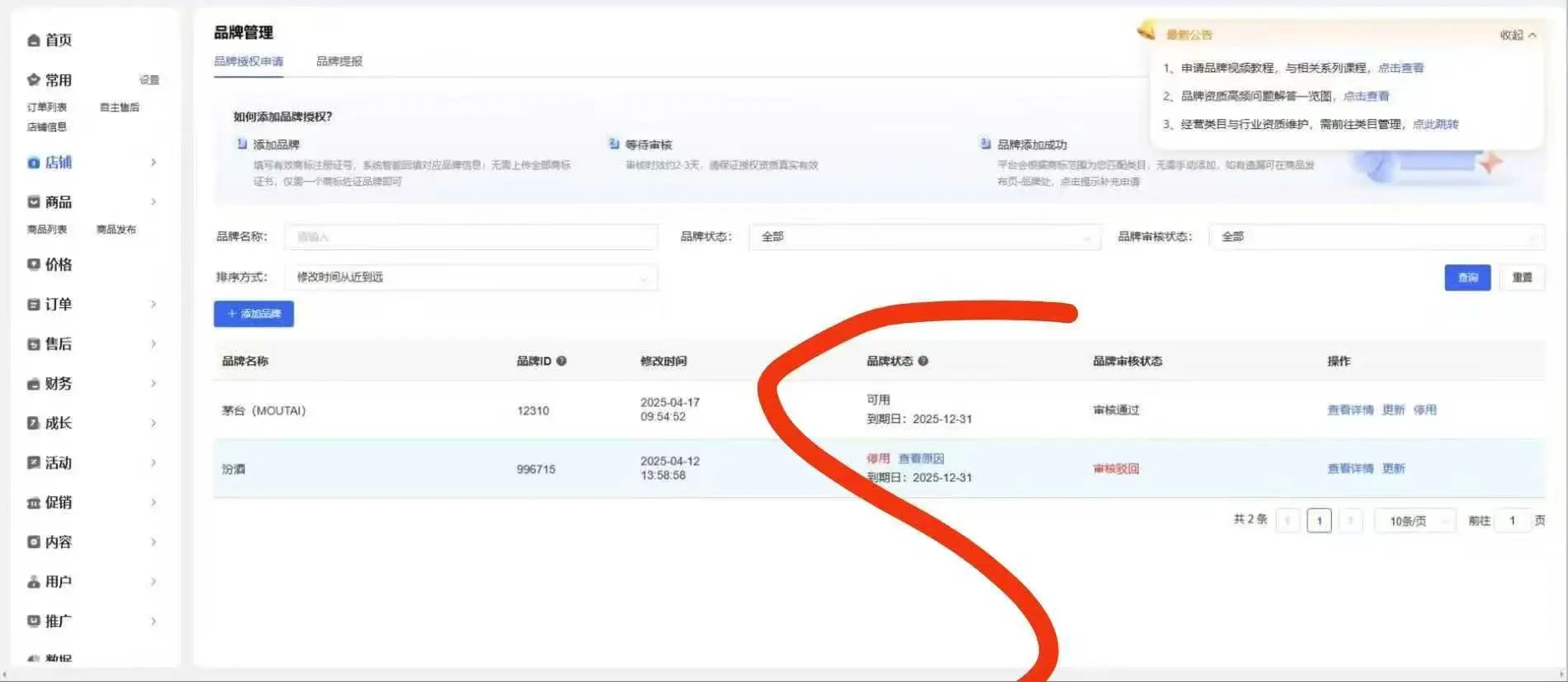1568x682 pixels.
Task: Click the 商品 products icon
Action: tap(33, 202)
